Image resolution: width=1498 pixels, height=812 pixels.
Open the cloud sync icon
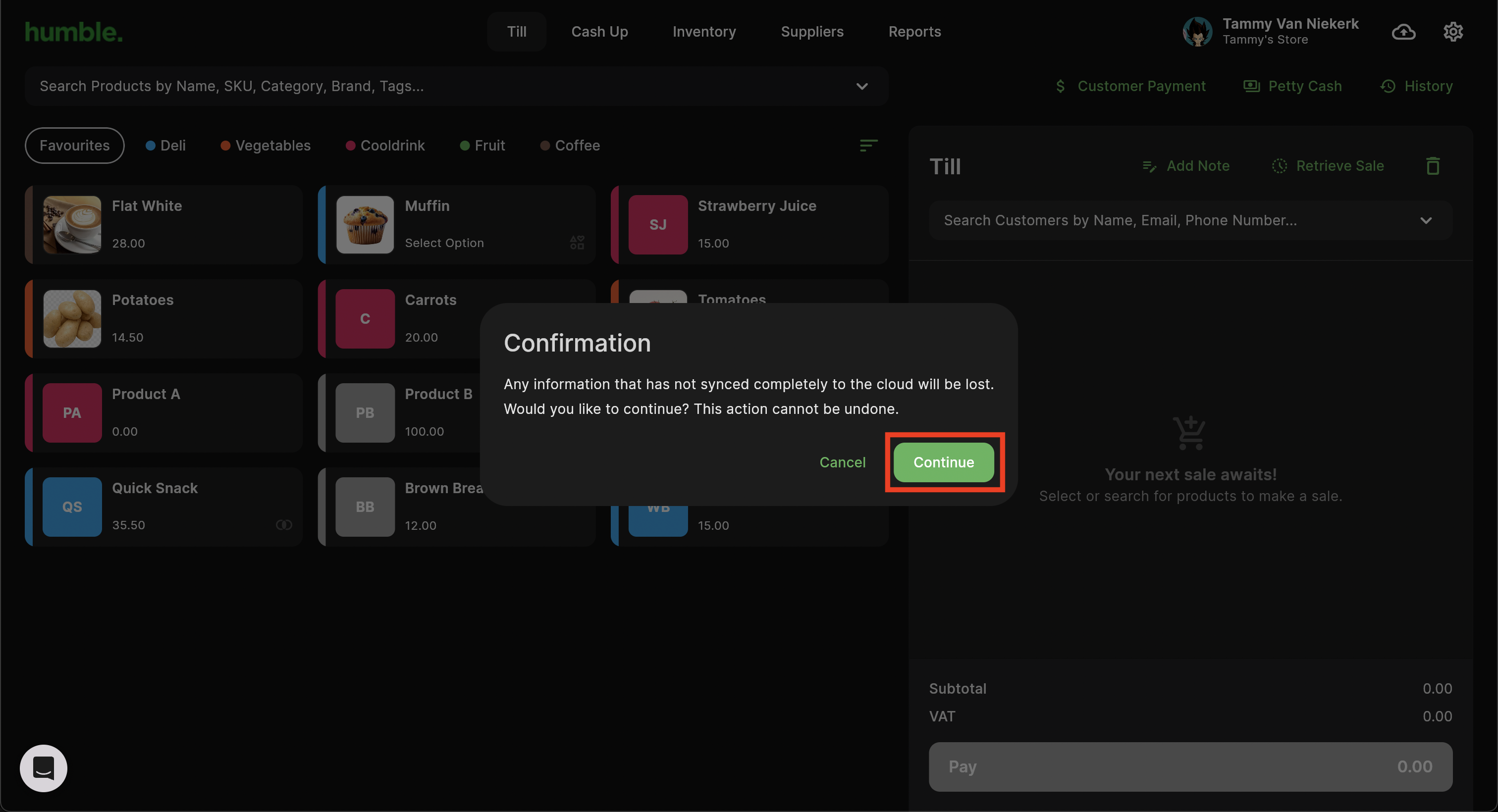[x=1403, y=31]
